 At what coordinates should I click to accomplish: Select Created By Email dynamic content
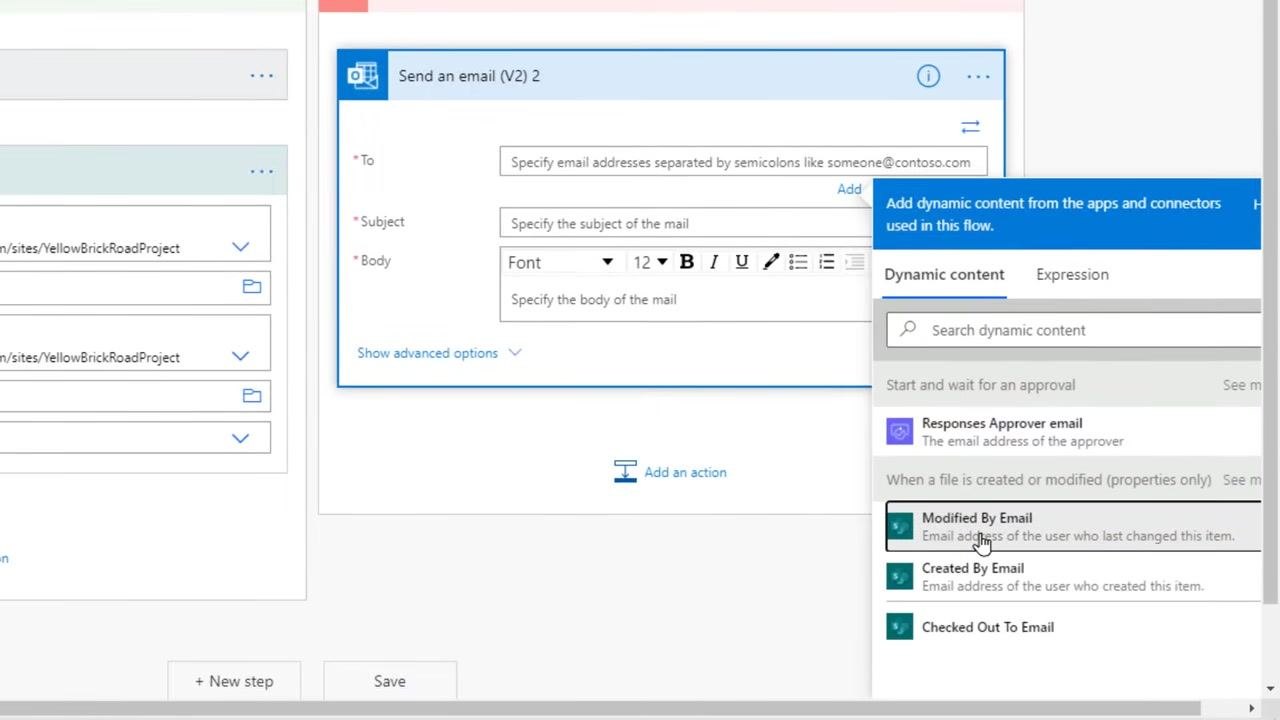1074,576
